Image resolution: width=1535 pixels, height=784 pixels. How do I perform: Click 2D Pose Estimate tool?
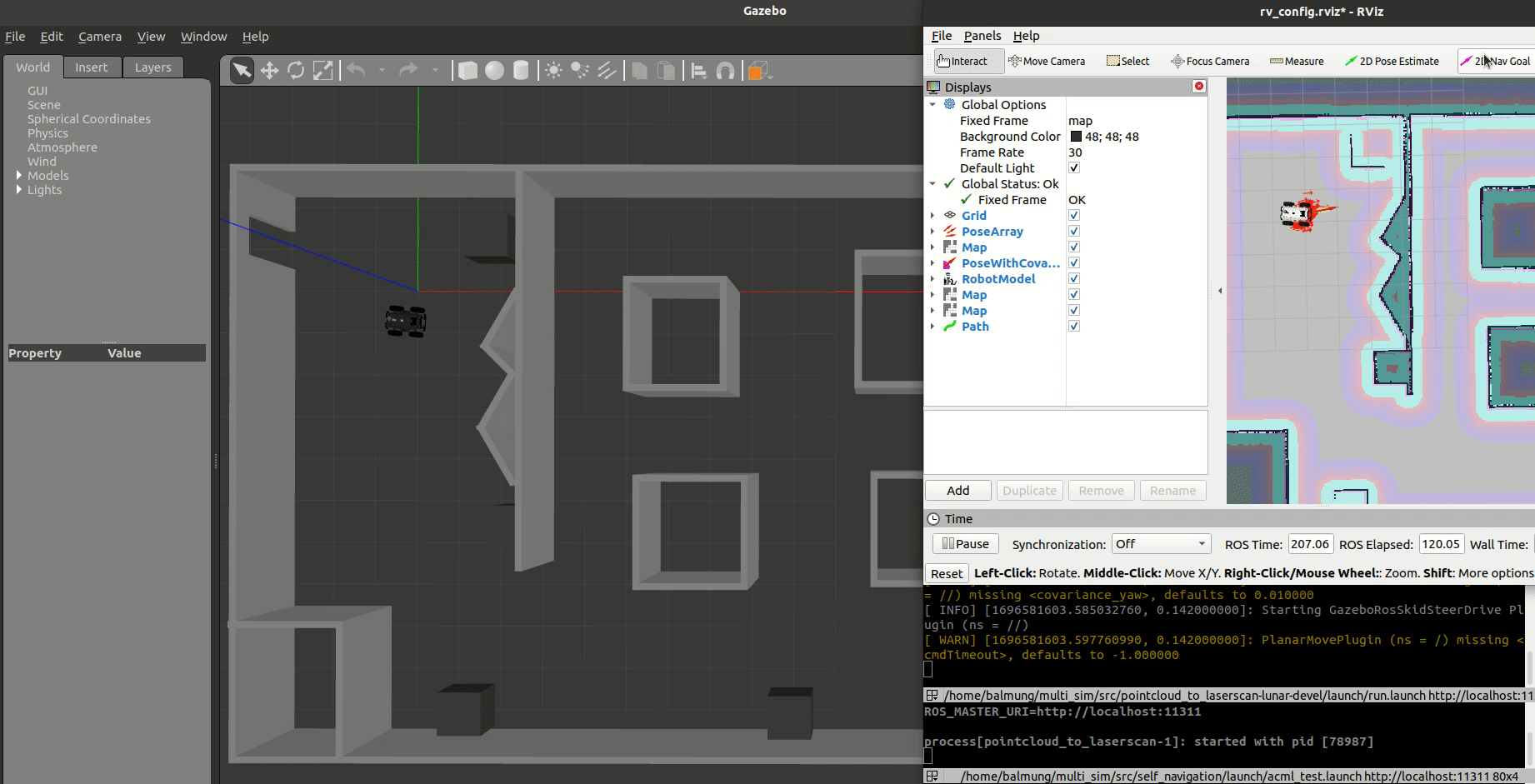click(x=1392, y=61)
